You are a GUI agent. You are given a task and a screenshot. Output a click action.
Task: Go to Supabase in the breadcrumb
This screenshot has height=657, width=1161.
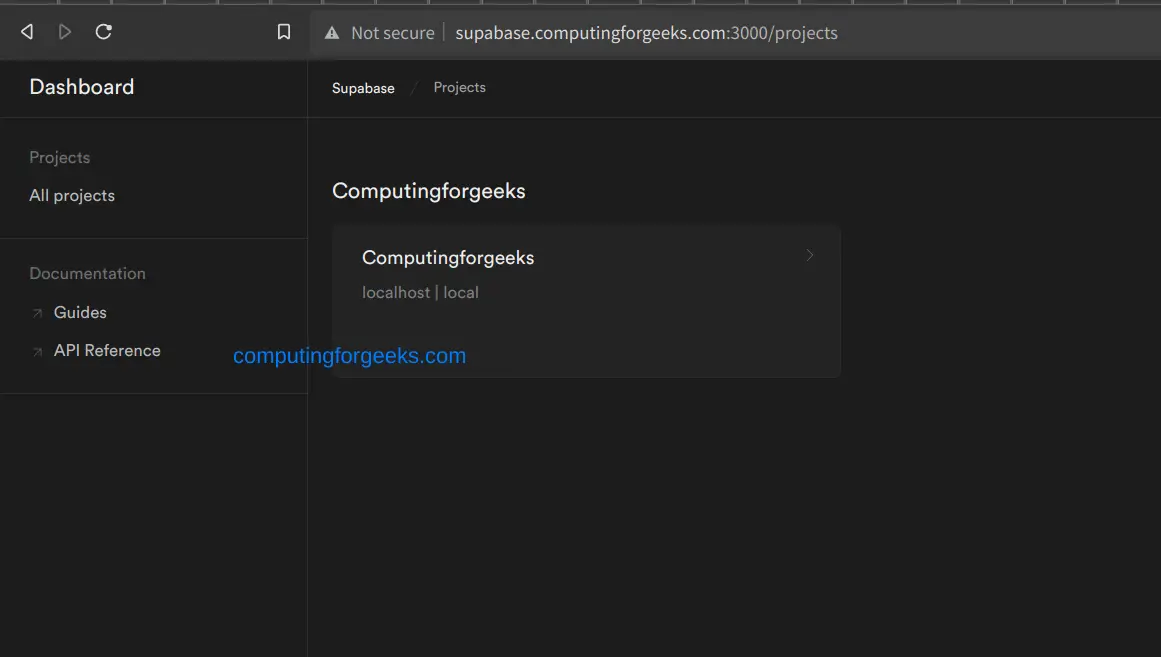pyautogui.click(x=363, y=88)
